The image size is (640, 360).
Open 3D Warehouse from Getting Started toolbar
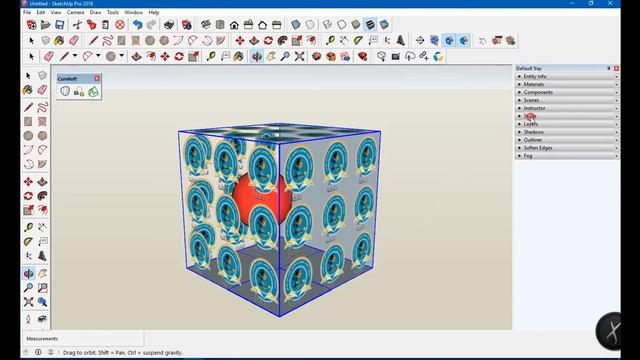[x=316, y=56]
